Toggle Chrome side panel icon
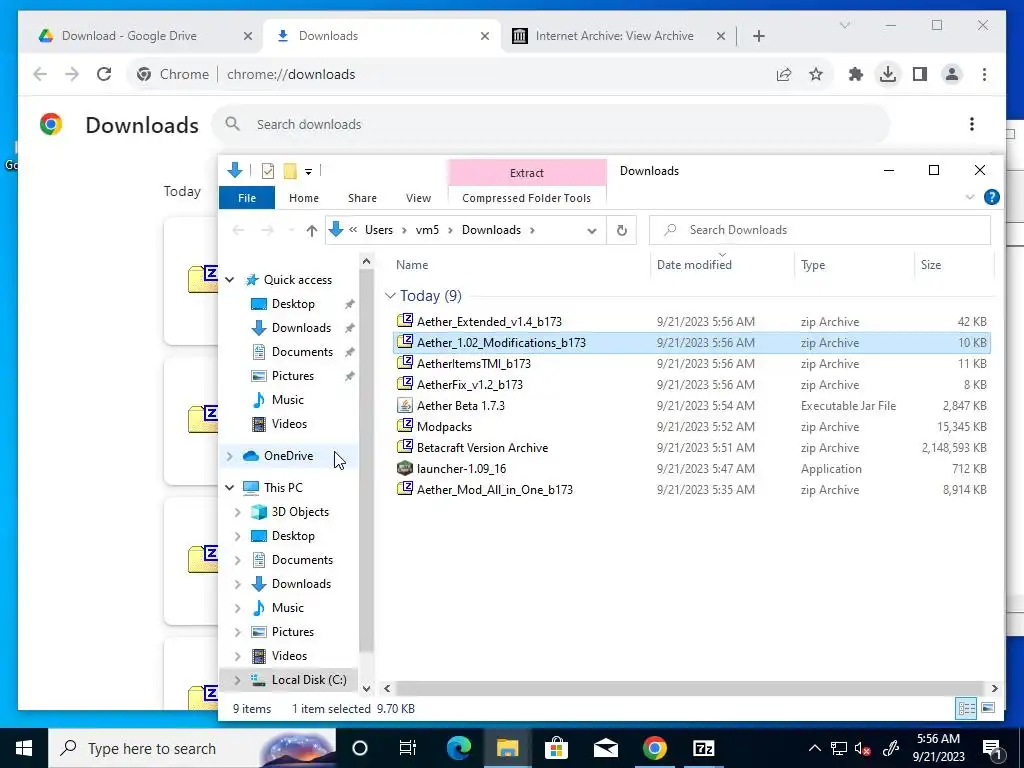 click(920, 74)
